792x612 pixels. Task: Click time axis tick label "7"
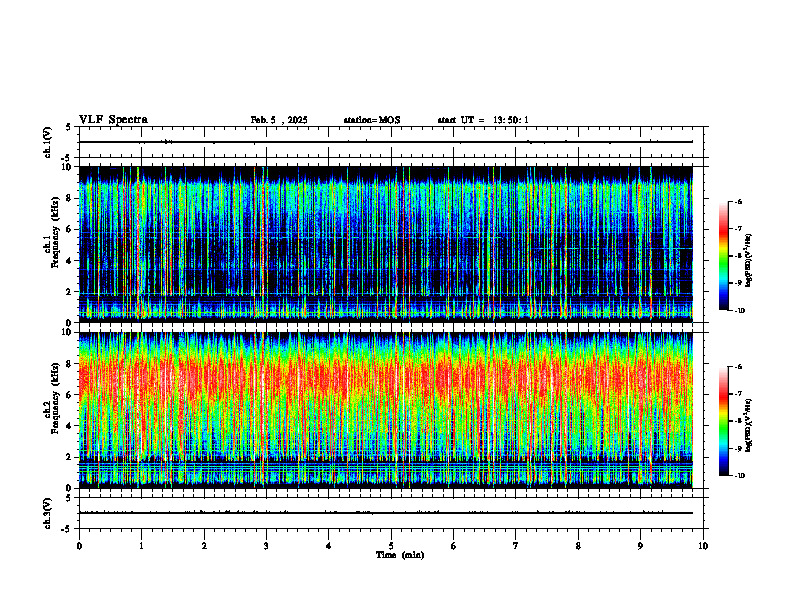coord(516,546)
